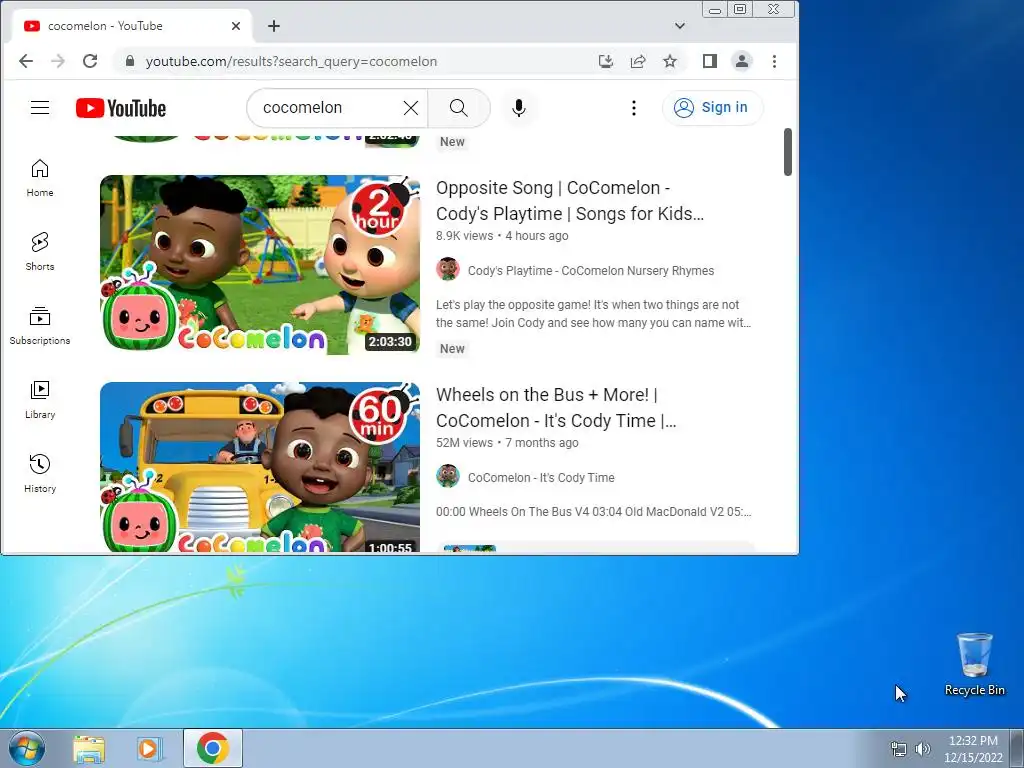This screenshot has width=1024, height=768.
Task: Open File Explorer from taskbar
Action: 89,749
